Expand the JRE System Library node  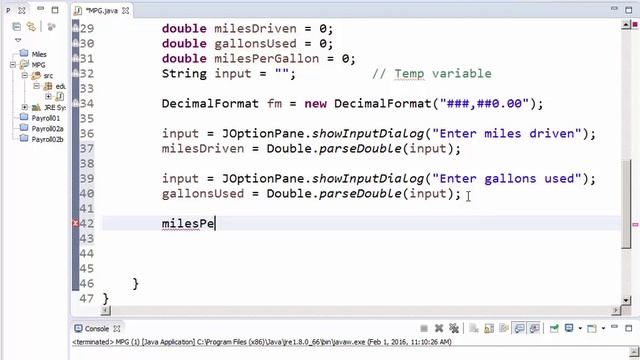(24, 107)
